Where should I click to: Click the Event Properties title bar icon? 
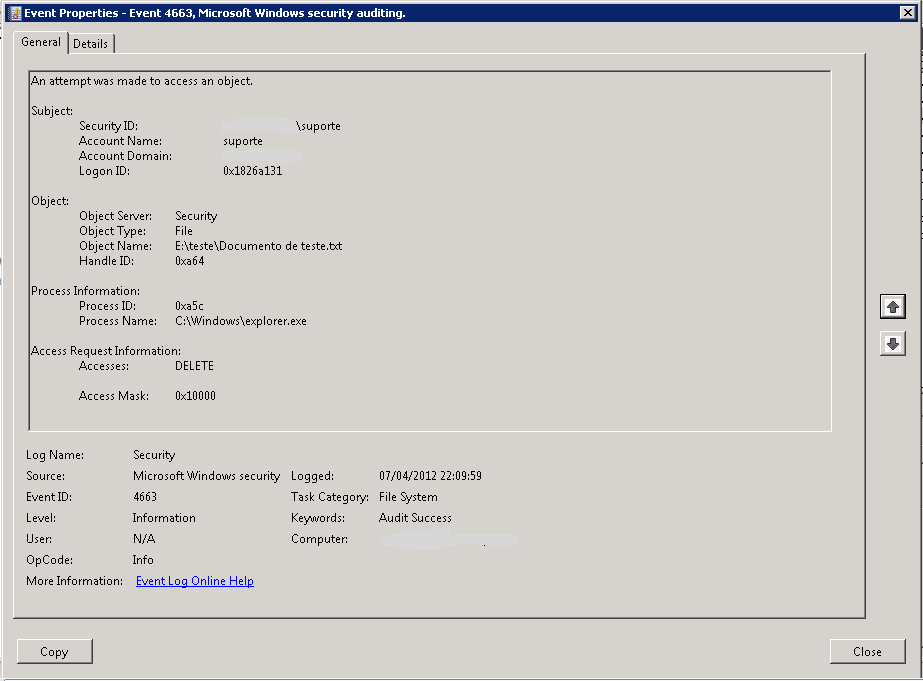pyautogui.click(x=14, y=12)
